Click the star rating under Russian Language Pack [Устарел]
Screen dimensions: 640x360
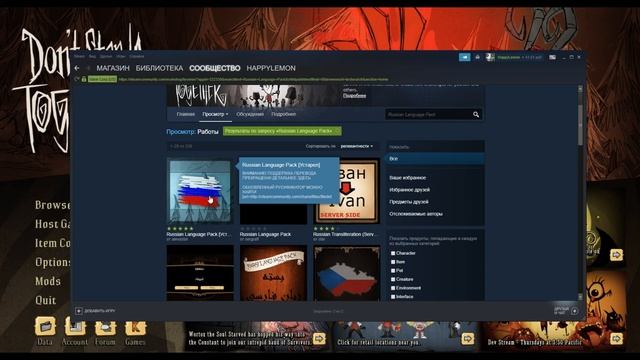180,229
